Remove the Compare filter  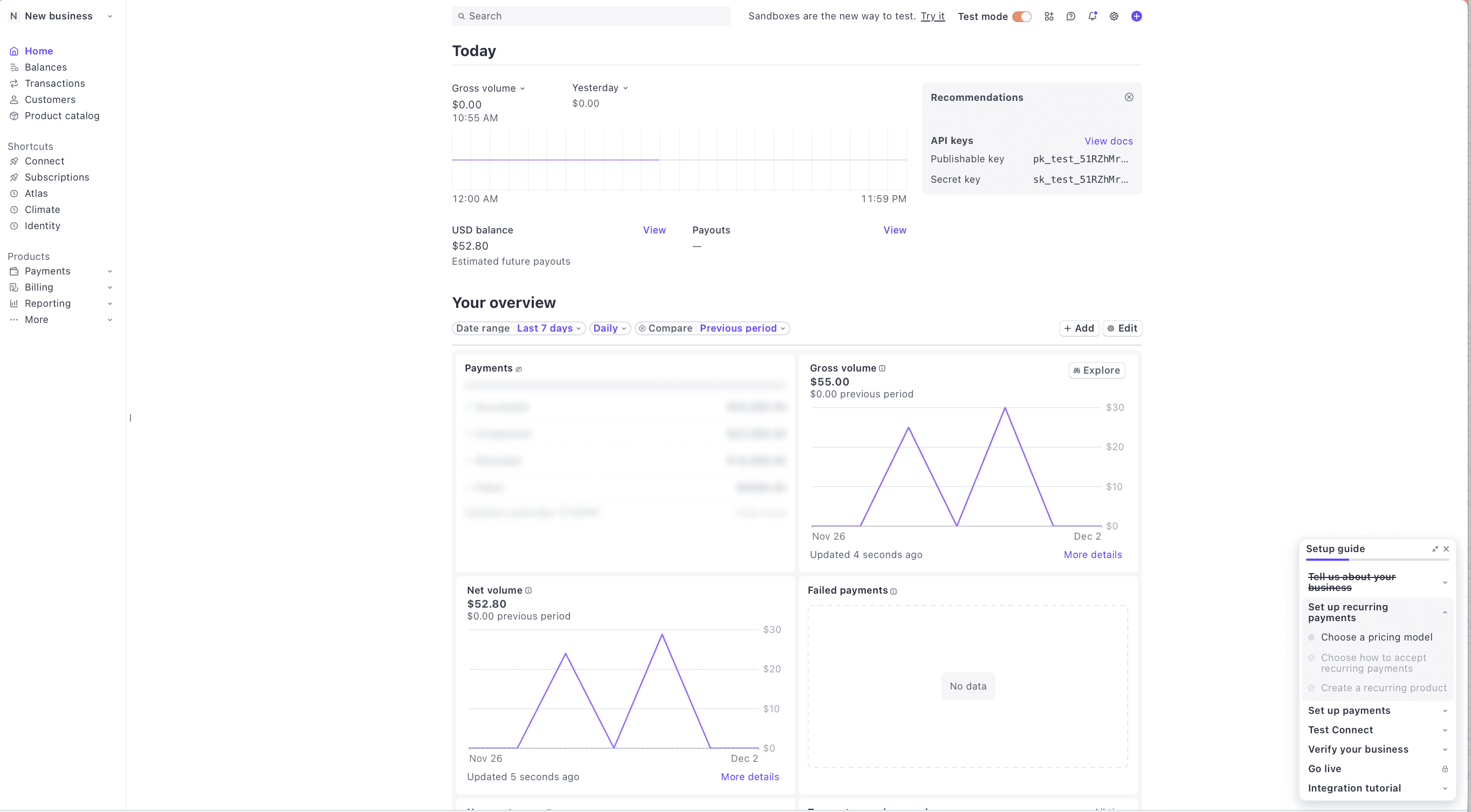(x=642, y=328)
